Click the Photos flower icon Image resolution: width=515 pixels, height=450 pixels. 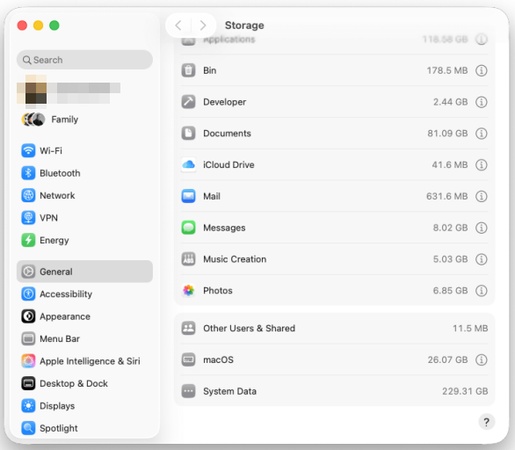[x=188, y=291]
